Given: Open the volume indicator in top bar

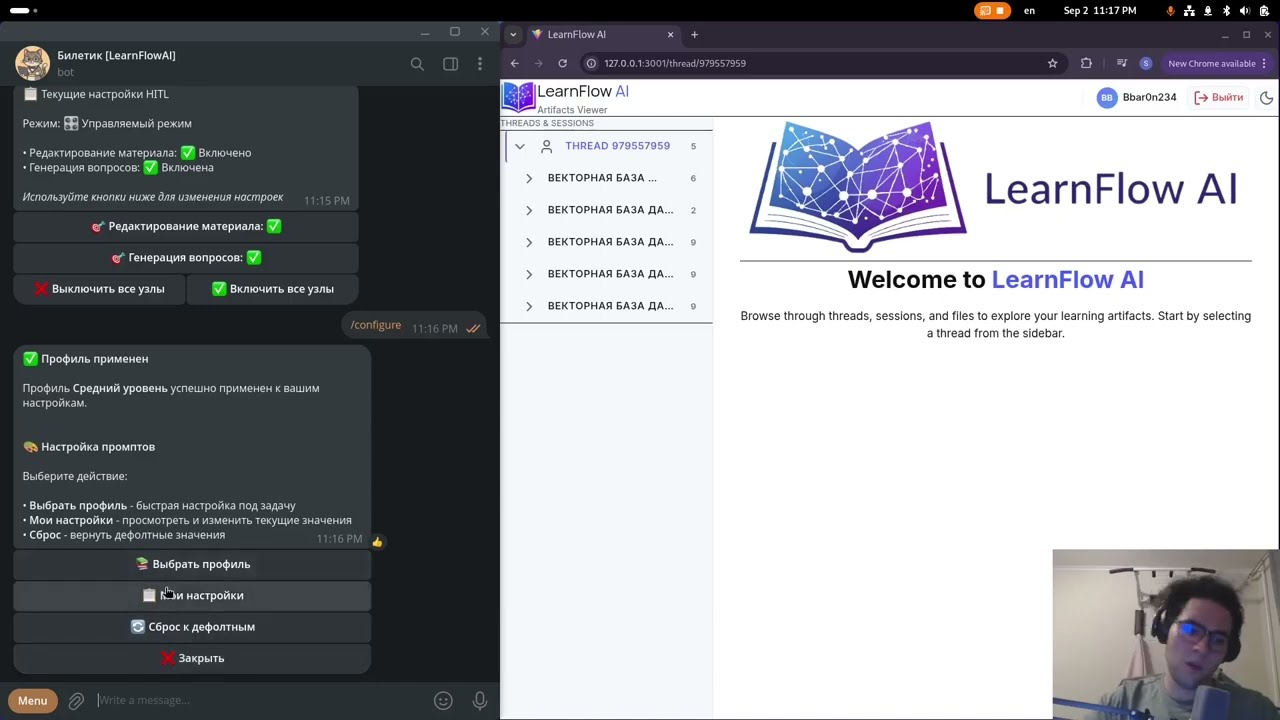Looking at the screenshot, I should point(1245,10).
